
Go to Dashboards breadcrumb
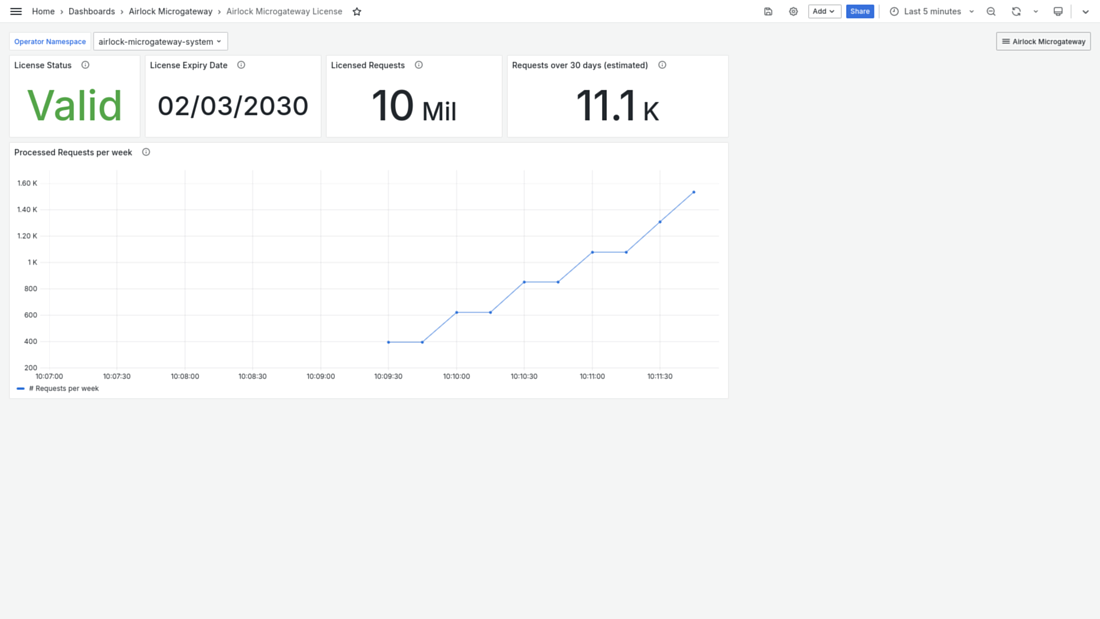[91, 11]
